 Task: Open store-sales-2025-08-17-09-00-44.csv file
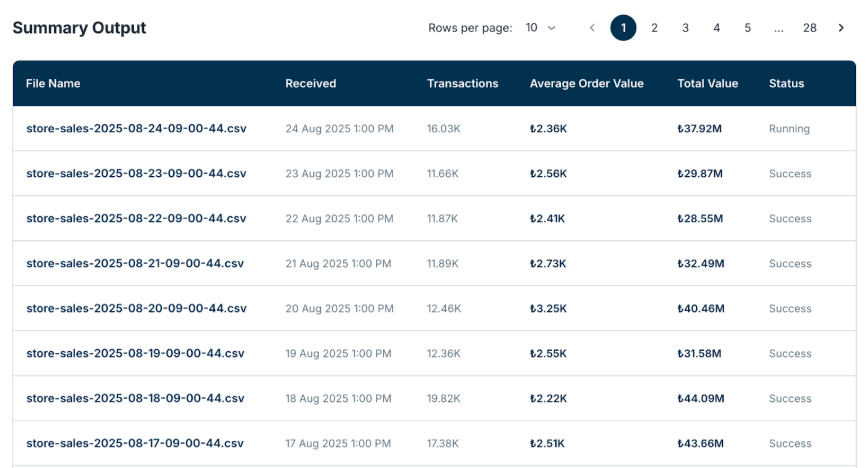pos(135,444)
